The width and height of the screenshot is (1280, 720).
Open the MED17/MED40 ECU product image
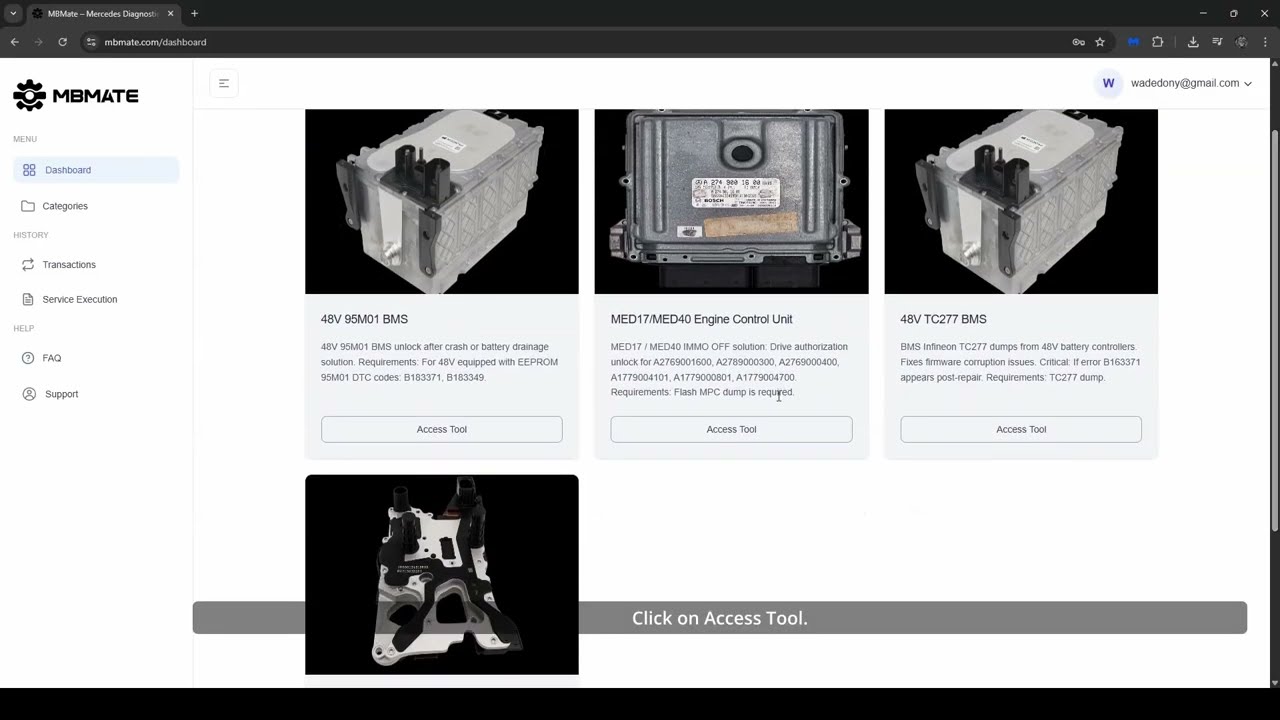click(x=731, y=201)
